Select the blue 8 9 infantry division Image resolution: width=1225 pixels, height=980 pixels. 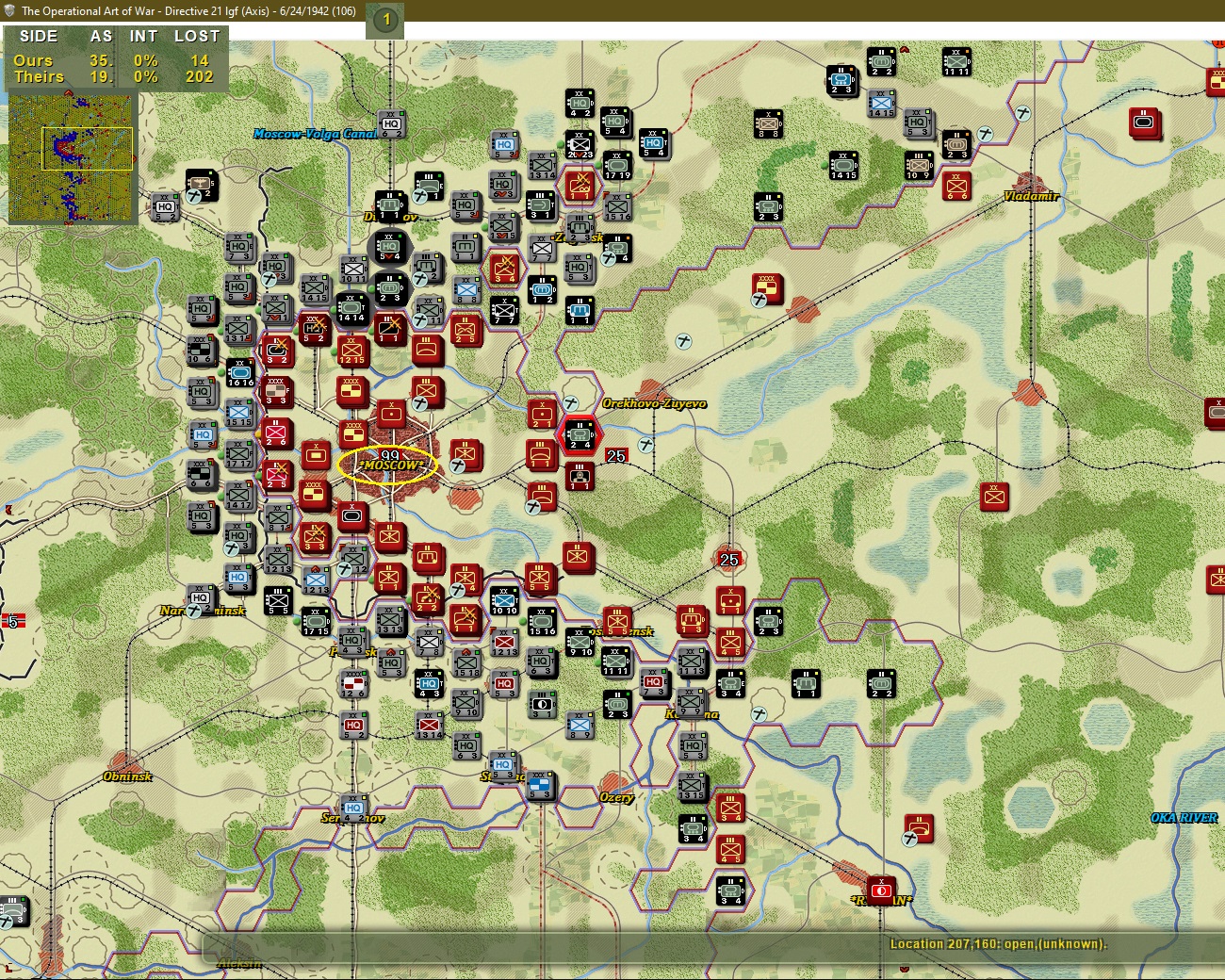(579, 724)
